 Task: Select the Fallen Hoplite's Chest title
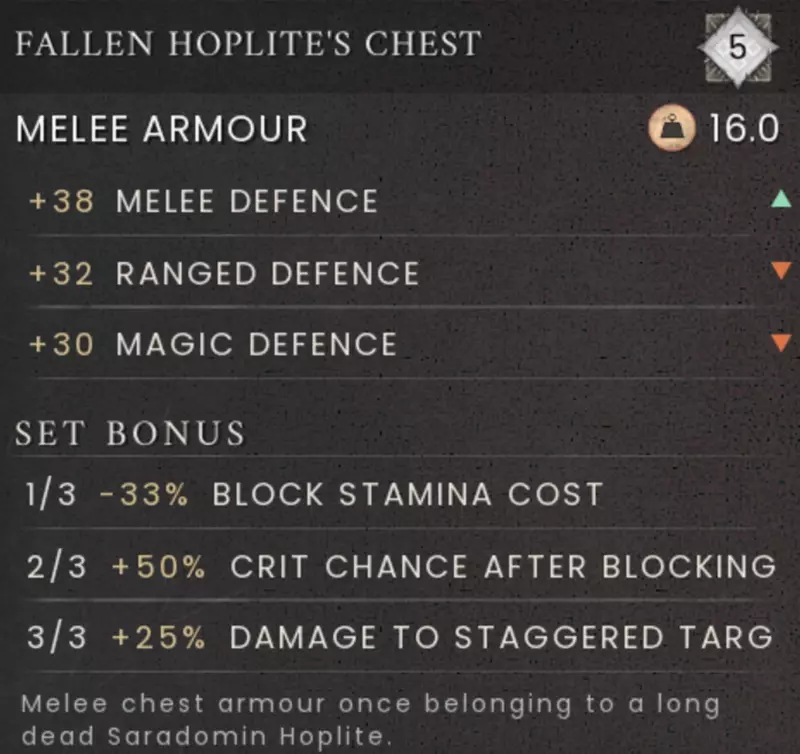[x=248, y=45]
